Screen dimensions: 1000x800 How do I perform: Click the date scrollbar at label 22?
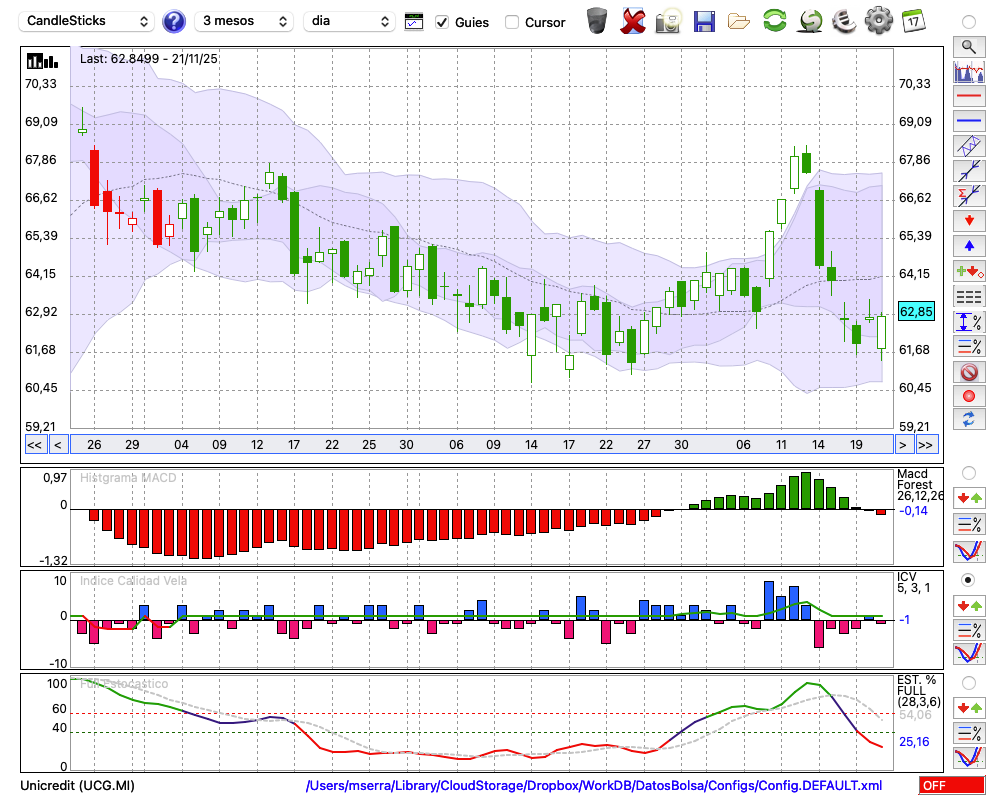[x=332, y=445]
